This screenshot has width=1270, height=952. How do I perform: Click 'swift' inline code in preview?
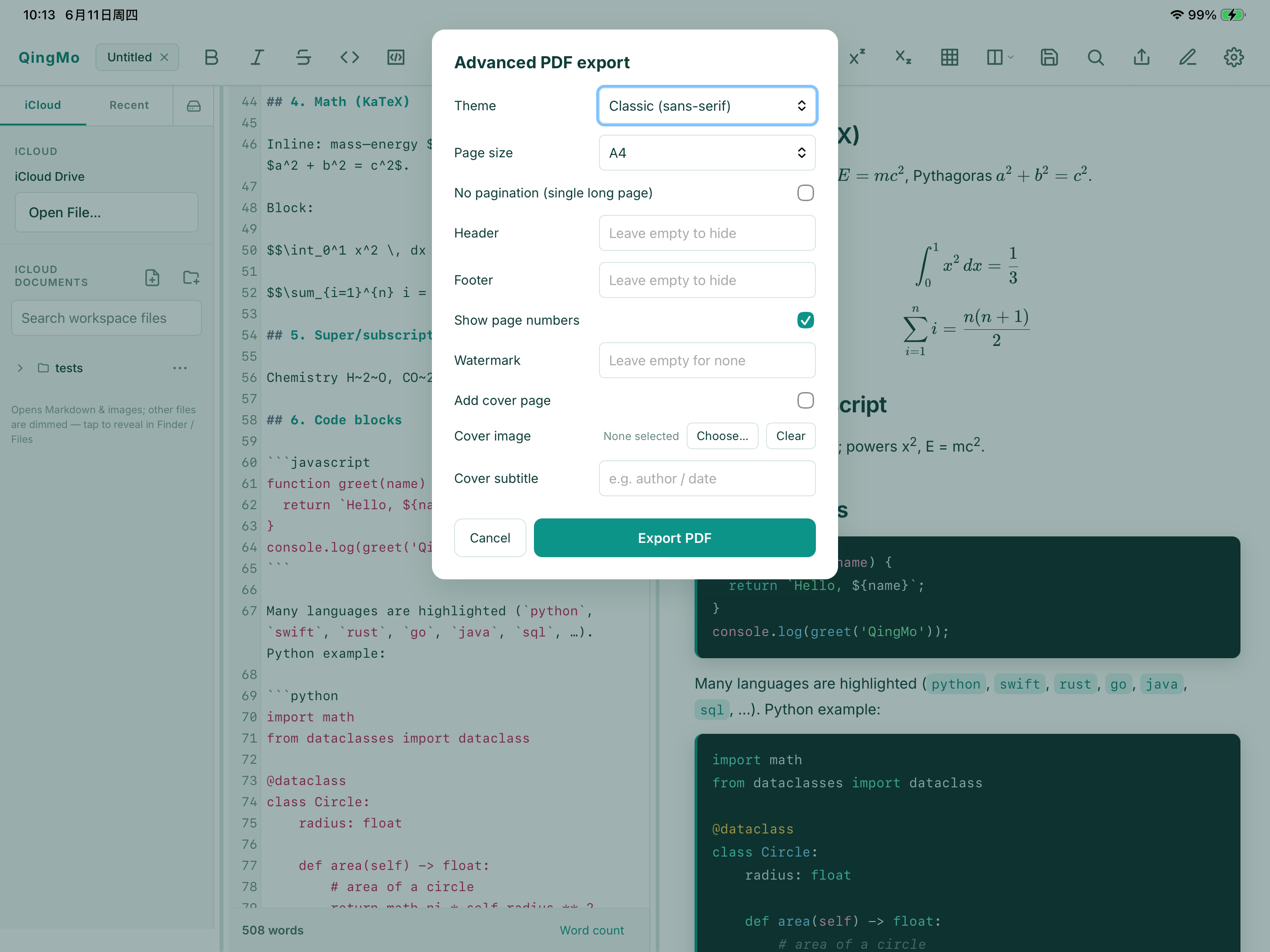tap(1020, 684)
